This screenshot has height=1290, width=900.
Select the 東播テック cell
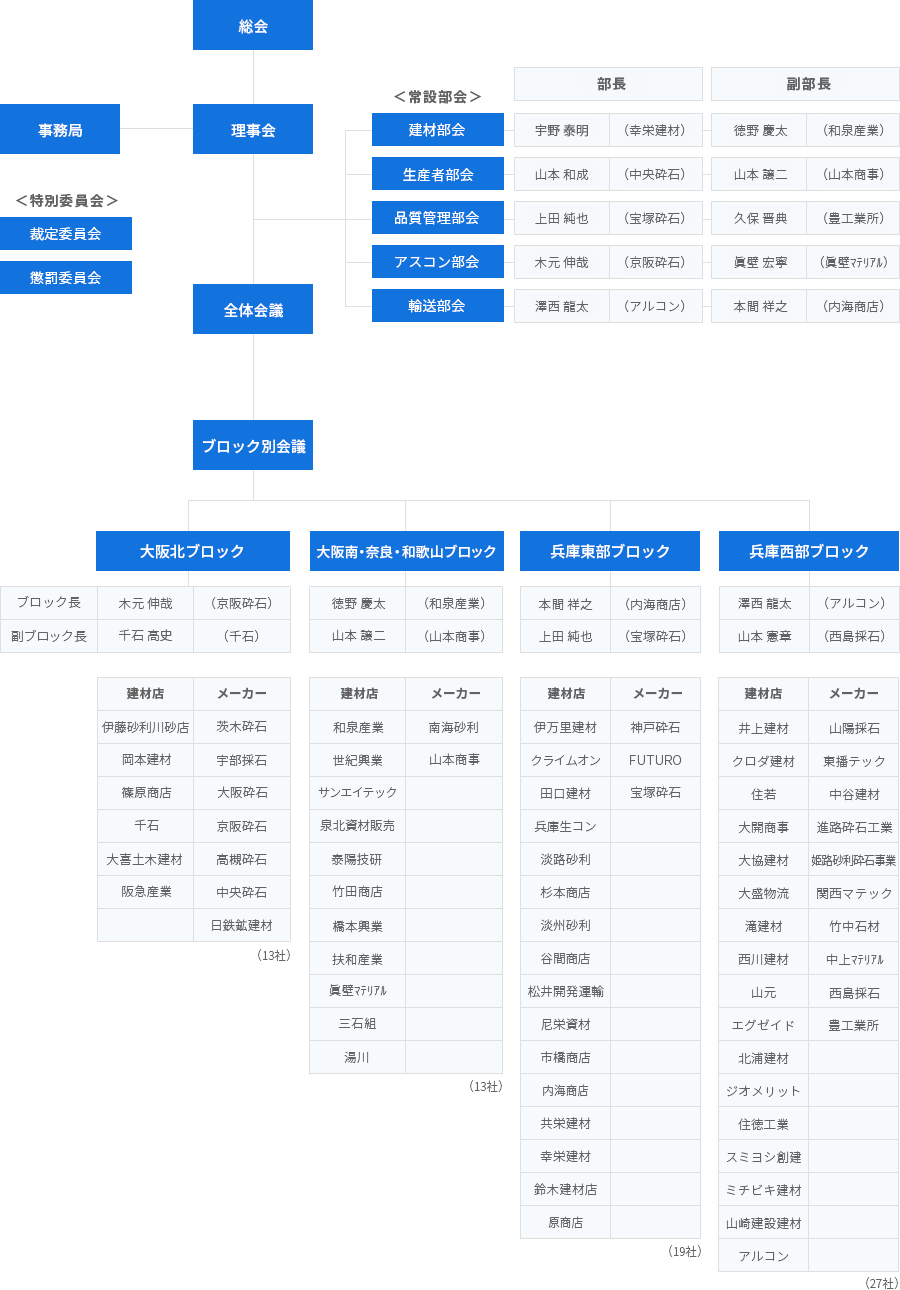coord(854,761)
